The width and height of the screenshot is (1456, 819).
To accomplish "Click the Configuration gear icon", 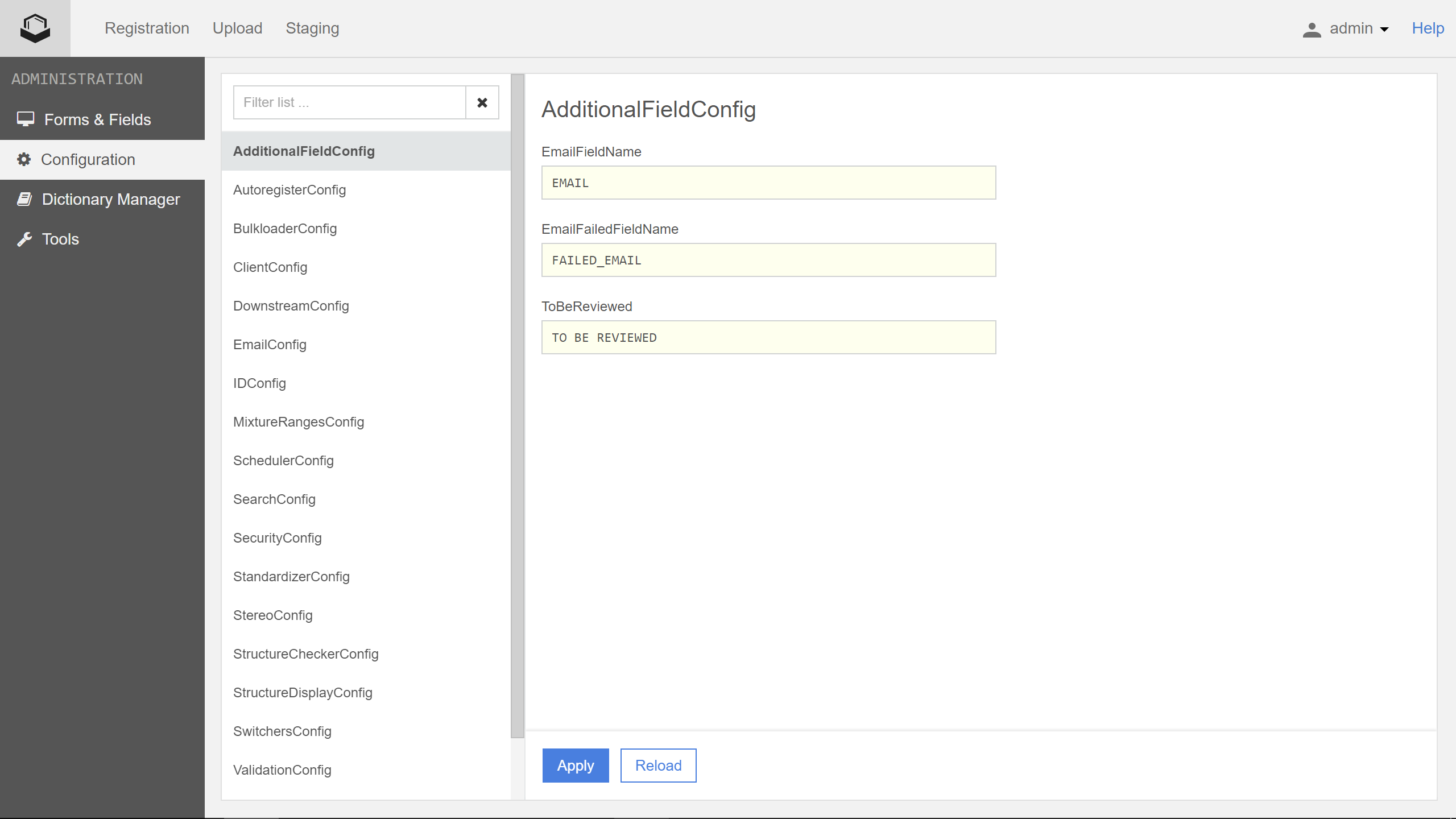I will click(x=24, y=159).
